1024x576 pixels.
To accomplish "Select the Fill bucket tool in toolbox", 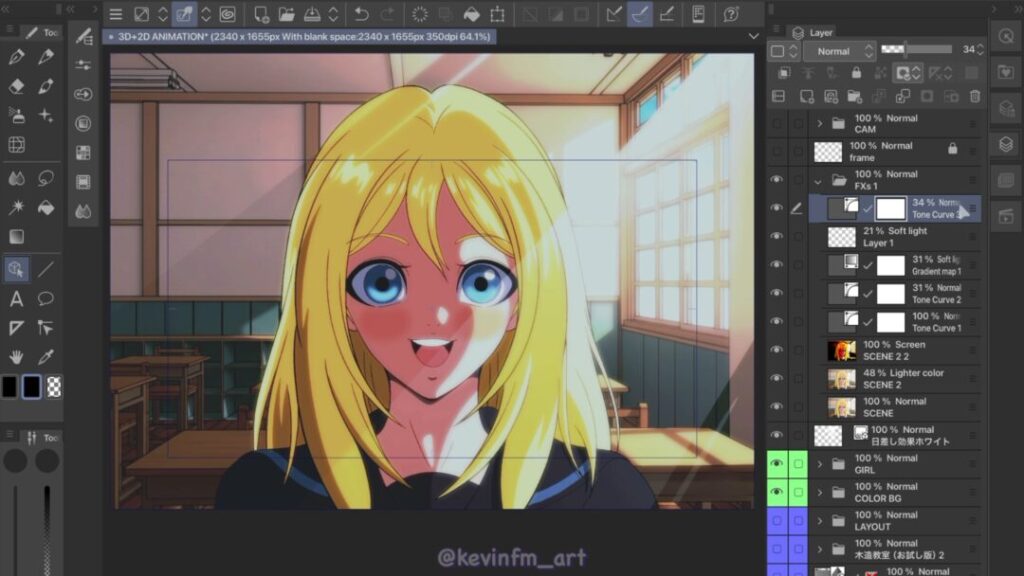I will [x=46, y=208].
